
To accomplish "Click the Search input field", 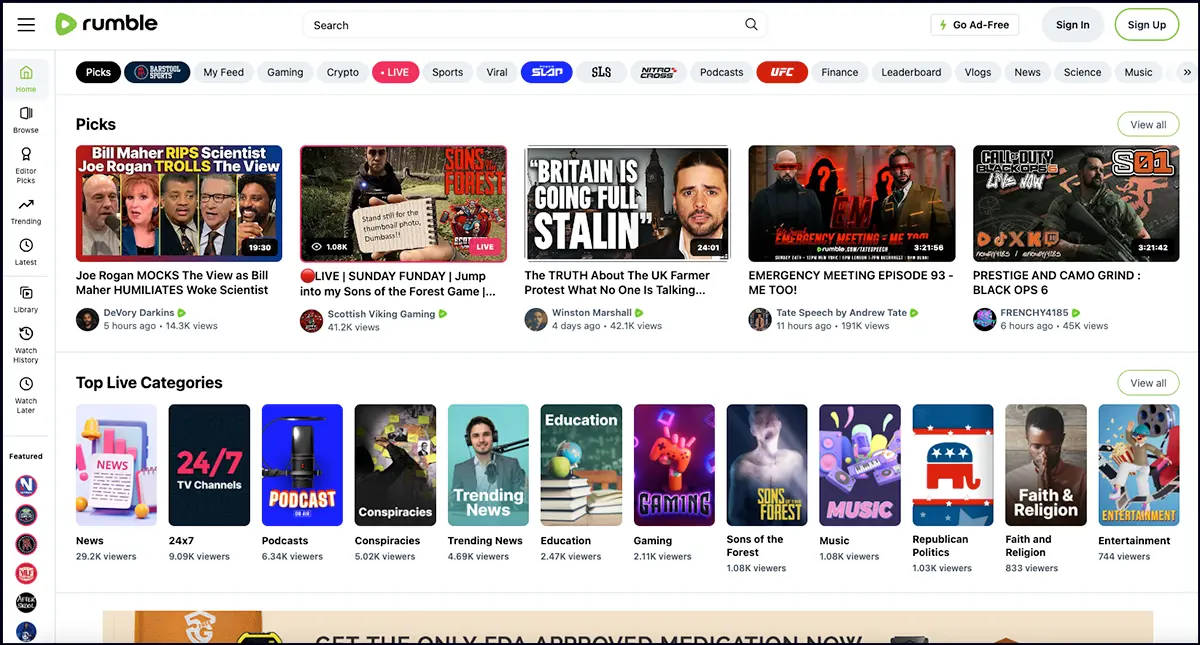I will pyautogui.click(x=520, y=25).
